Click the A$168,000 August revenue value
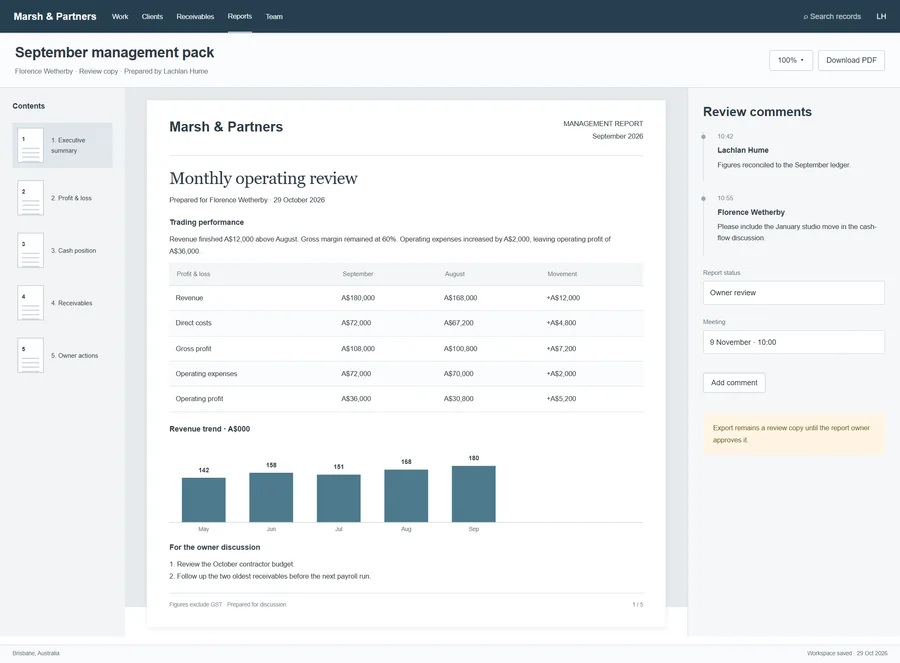900x663 pixels. pos(460,298)
